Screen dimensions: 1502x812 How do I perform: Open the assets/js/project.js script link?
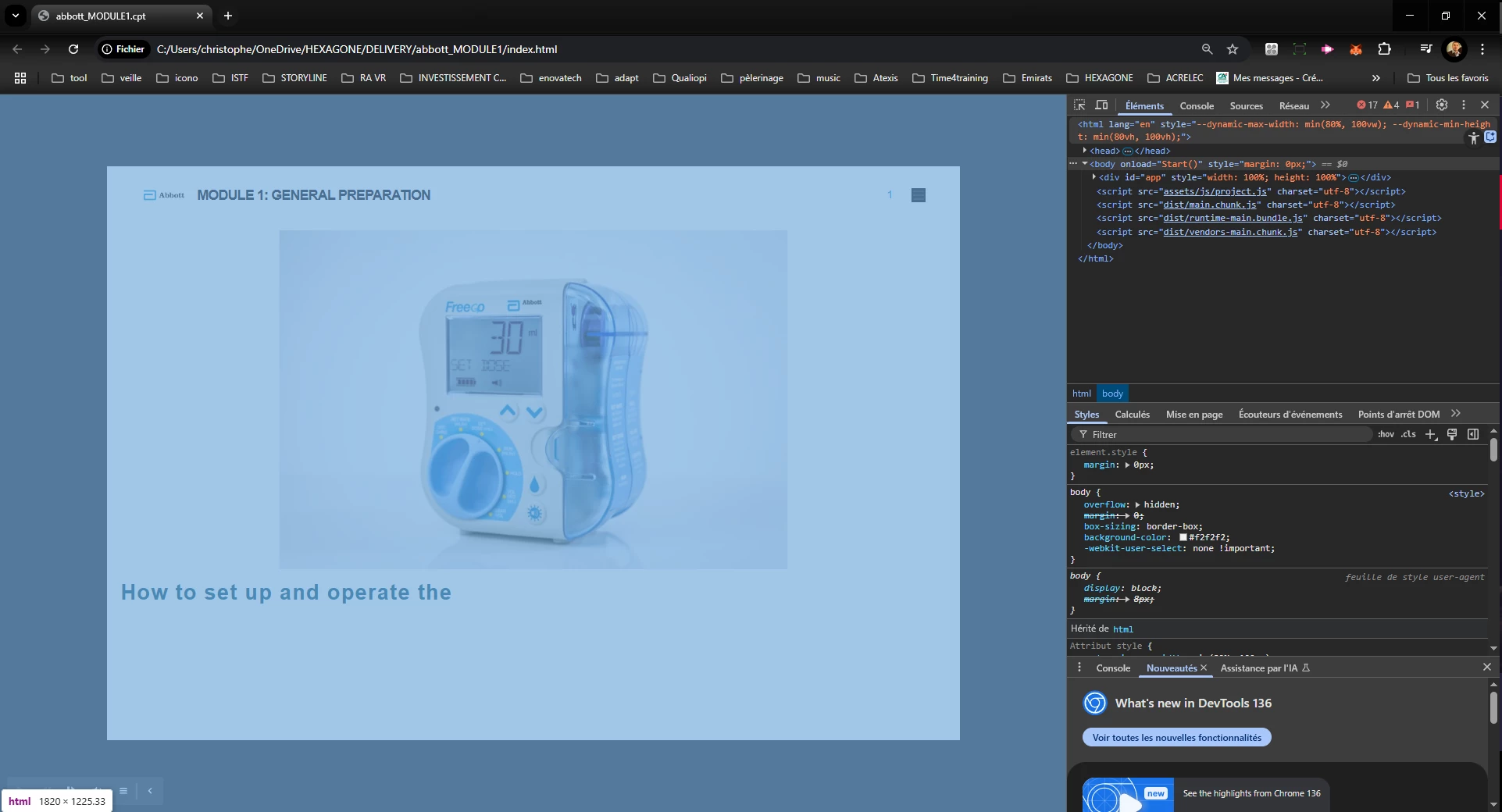pos(1215,191)
